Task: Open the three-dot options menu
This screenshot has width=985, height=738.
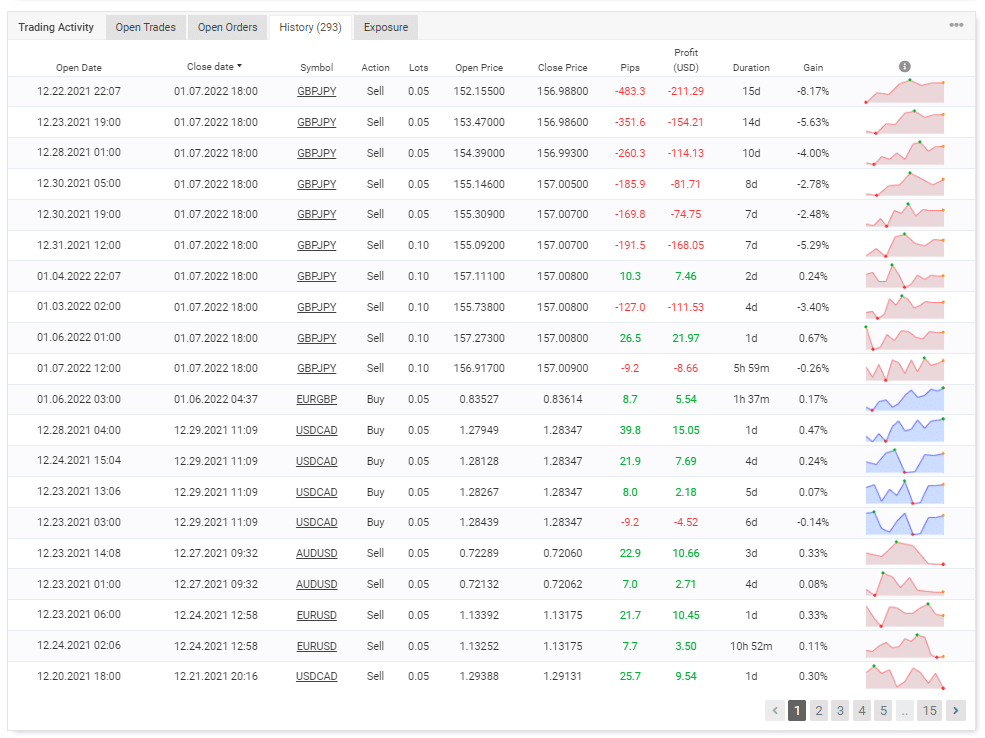Action: [955, 25]
